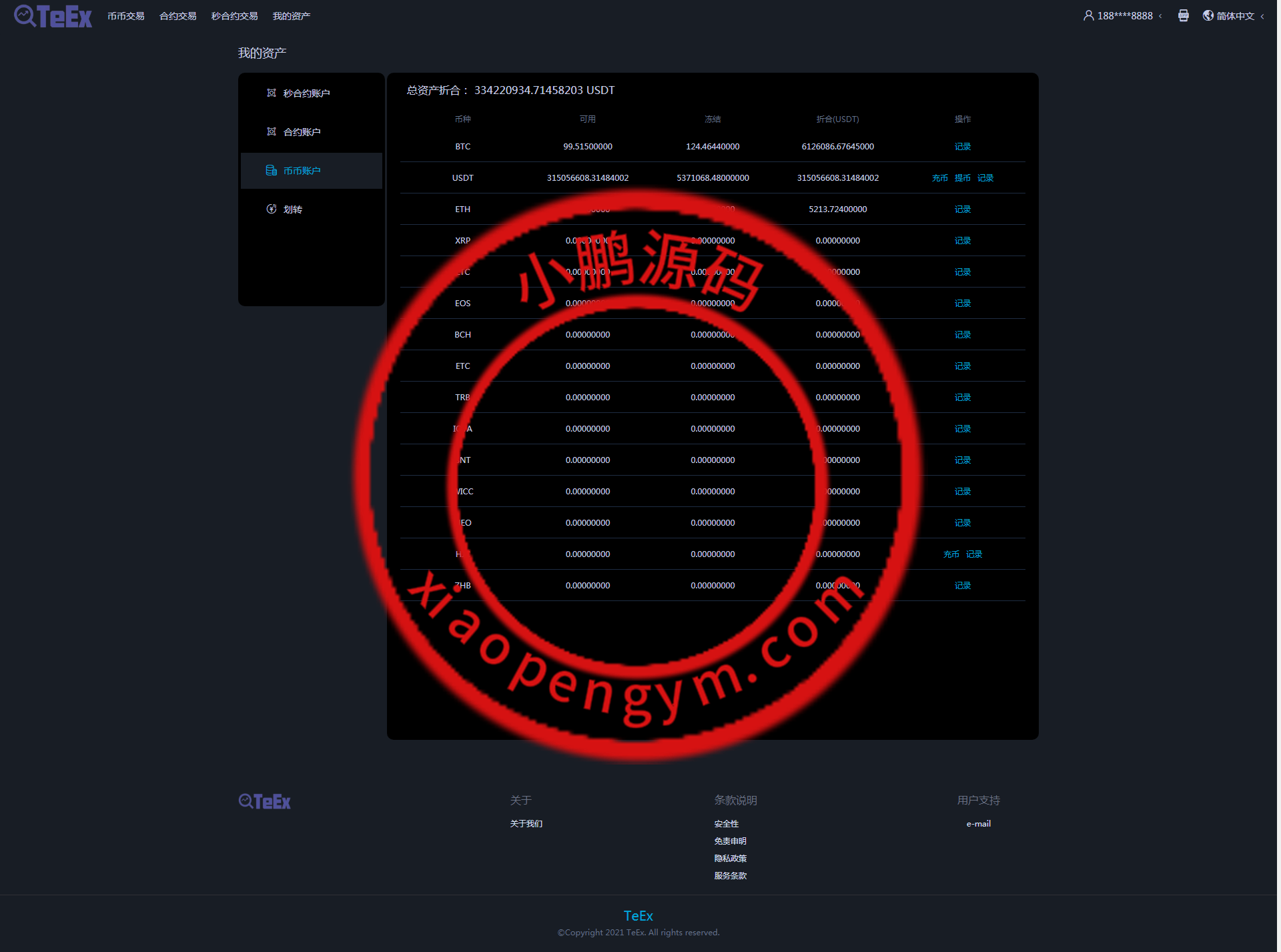The width and height of the screenshot is (1281, 952).
Task: Click the globe language icon
Action: (x=1207, y=15)
